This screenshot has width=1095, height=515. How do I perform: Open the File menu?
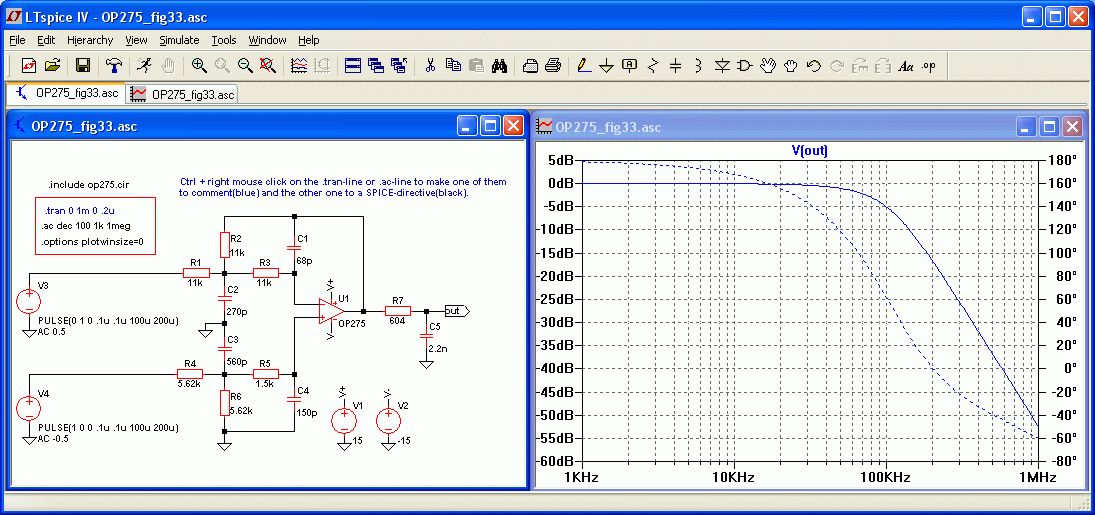pos(17,40)
